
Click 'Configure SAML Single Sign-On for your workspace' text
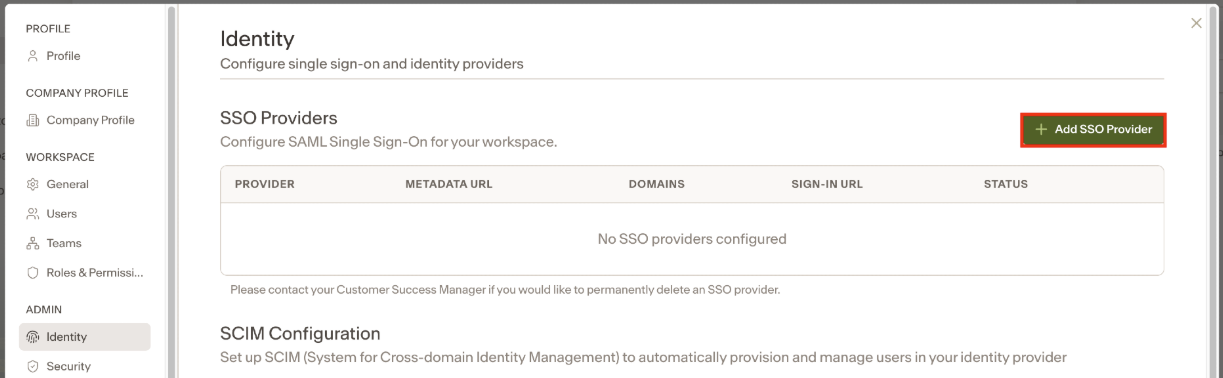388,143
